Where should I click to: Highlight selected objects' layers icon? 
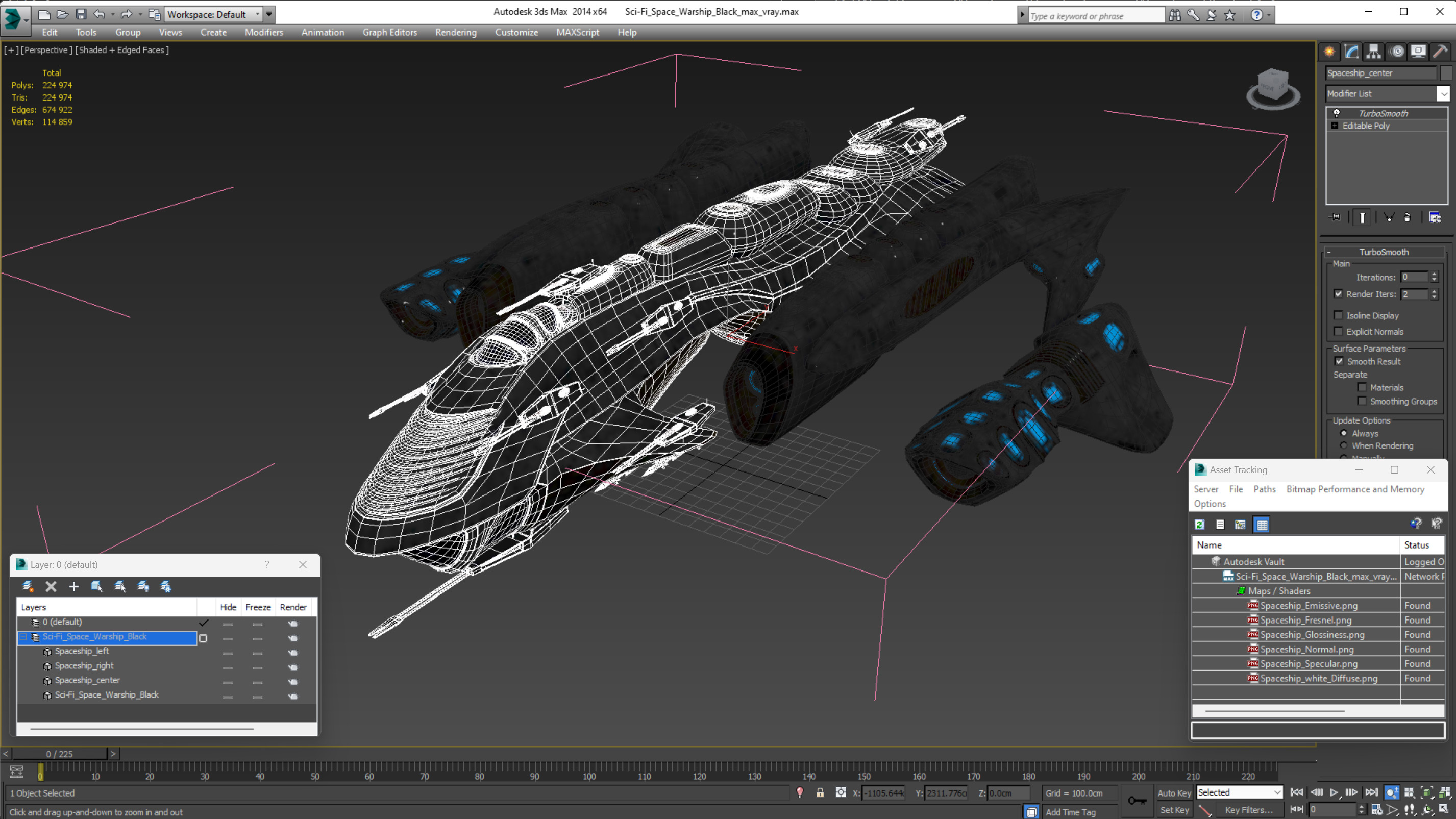coord(120,586)
